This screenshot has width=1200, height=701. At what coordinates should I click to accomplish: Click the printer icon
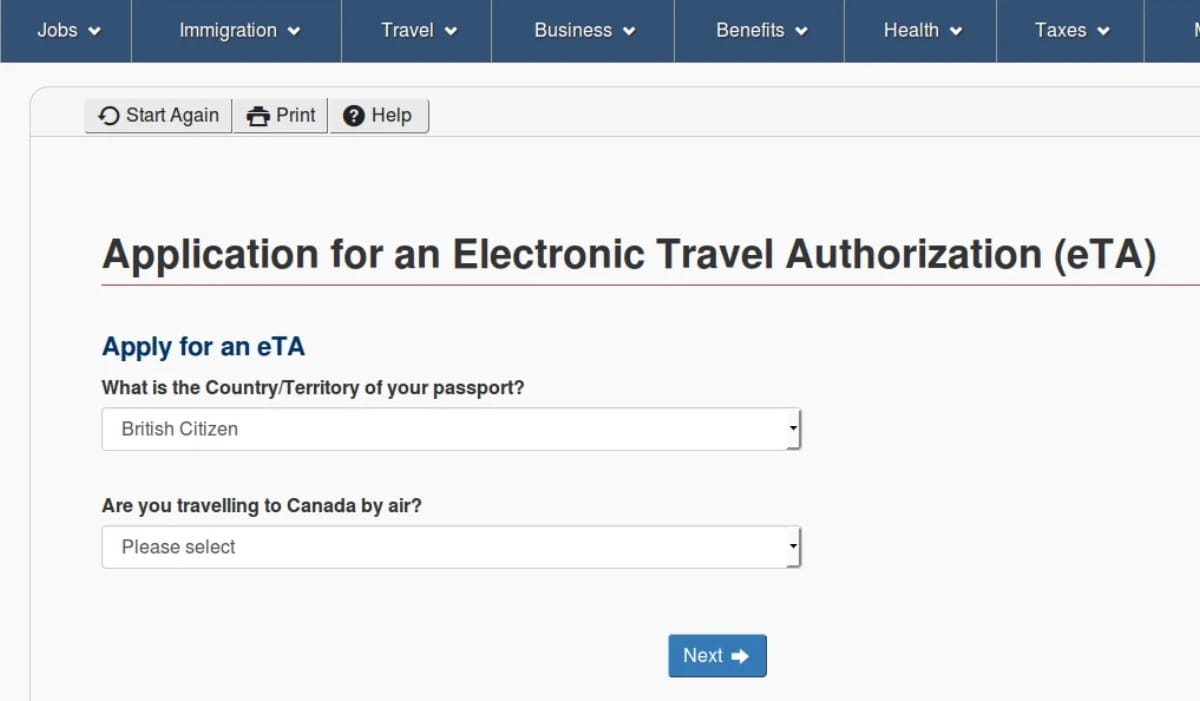(258, 116)
